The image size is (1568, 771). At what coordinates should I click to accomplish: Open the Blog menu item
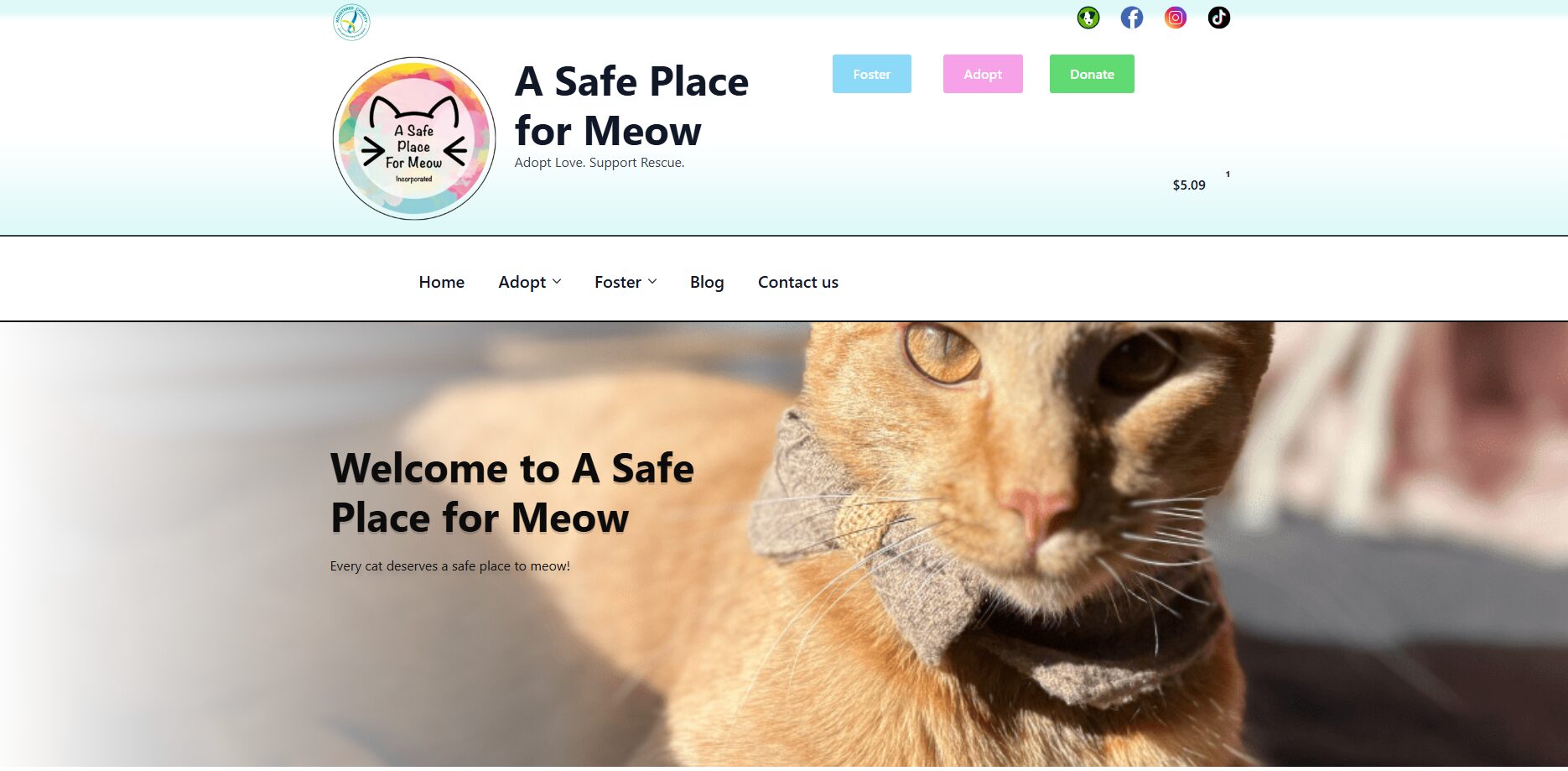coord(707,282)
